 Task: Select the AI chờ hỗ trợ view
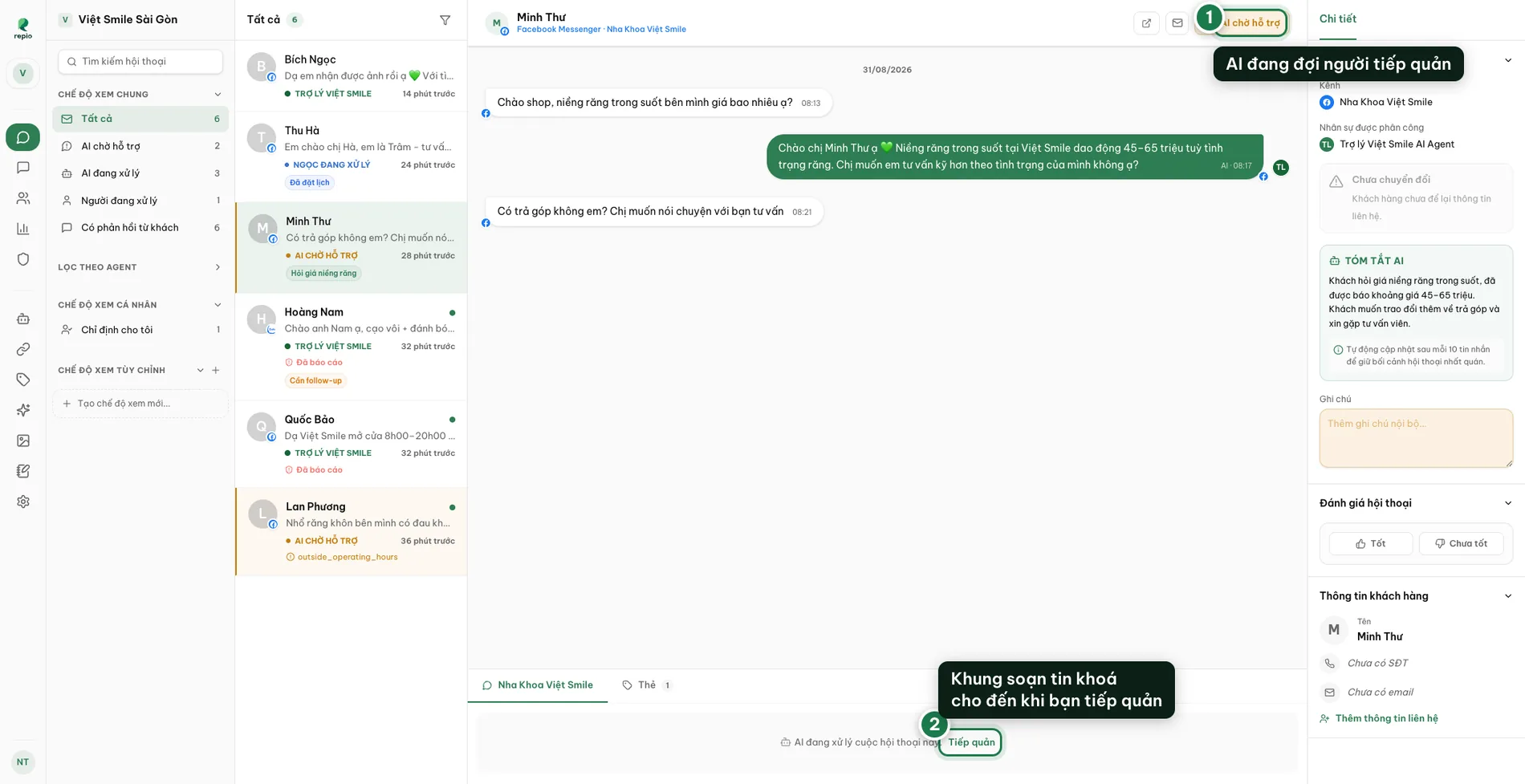140,146
